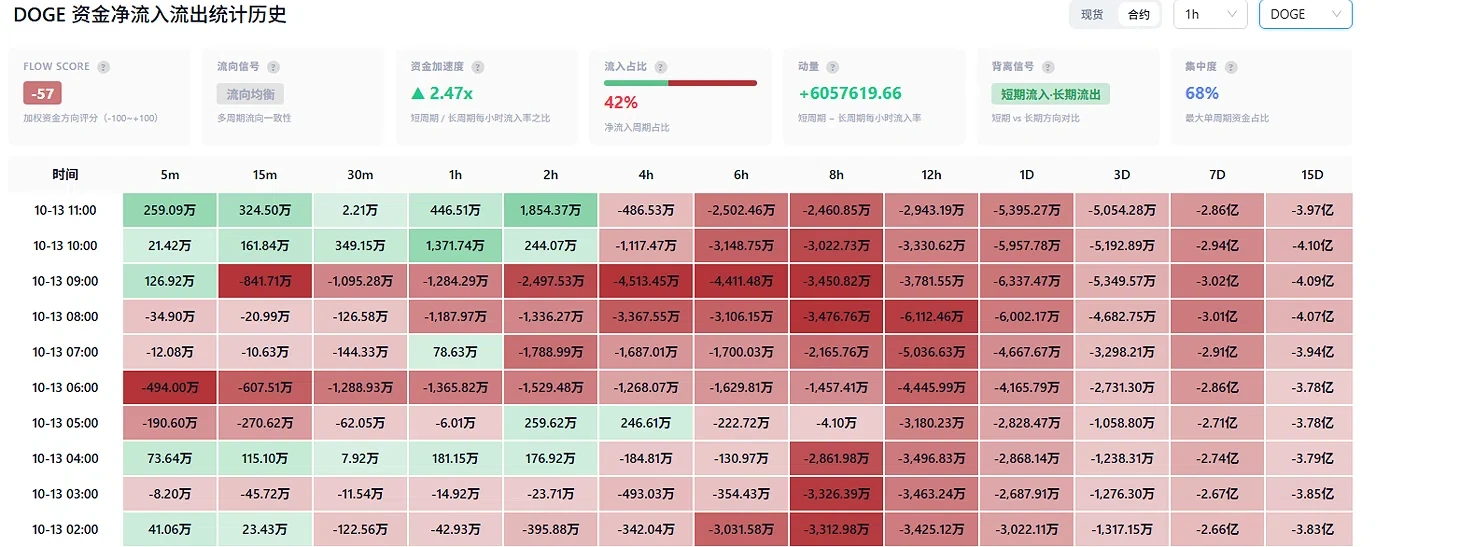The image size is (1460, 547).
Task: Click the -4,513.45万 cell
Action: point(646,281)
